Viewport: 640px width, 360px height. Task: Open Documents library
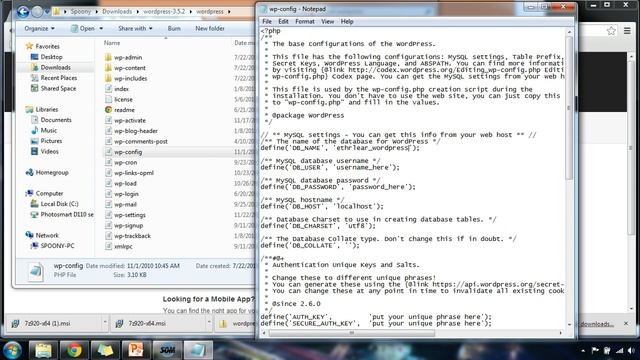[56, 120]
